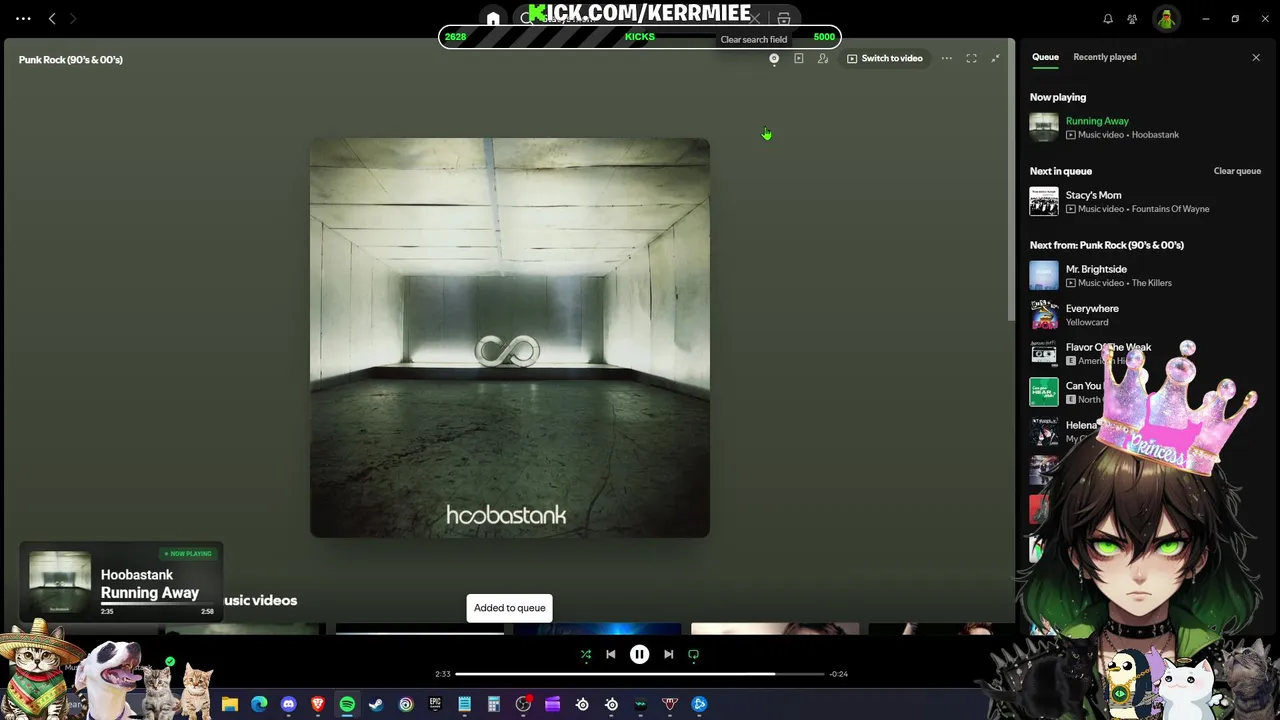Open Epic Games Launcher from taskbar
Image resolution: width=1280 pixels, height=720 pixels.
[435, 704]
